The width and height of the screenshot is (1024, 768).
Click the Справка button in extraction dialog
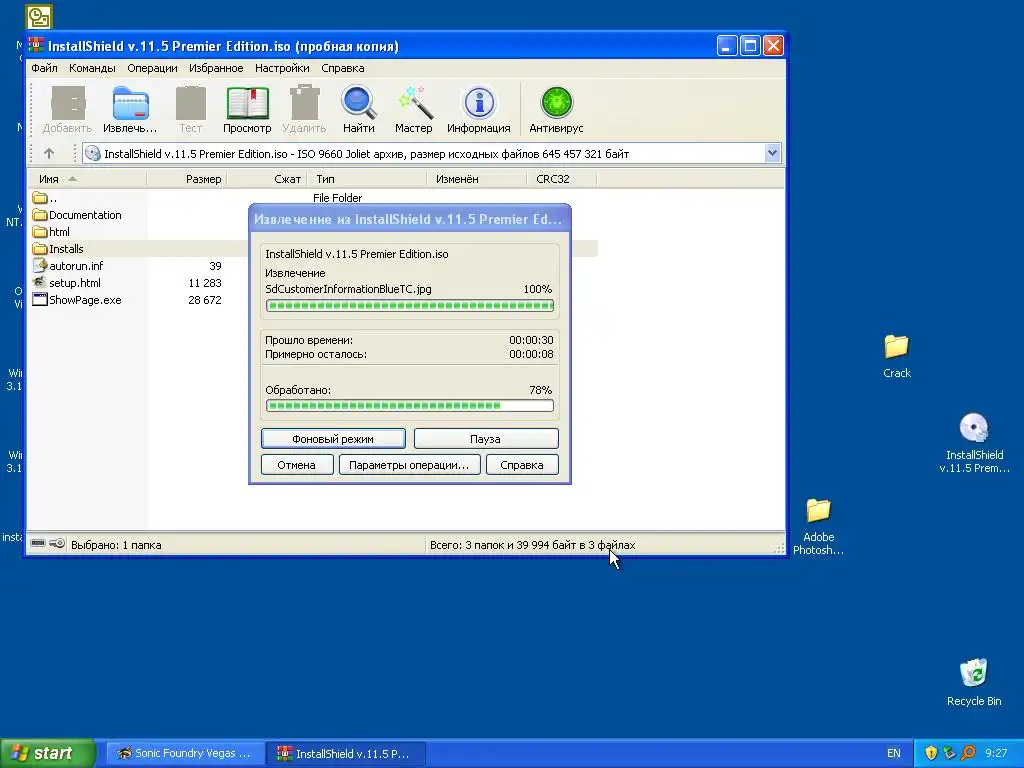(x=522, y=465)
